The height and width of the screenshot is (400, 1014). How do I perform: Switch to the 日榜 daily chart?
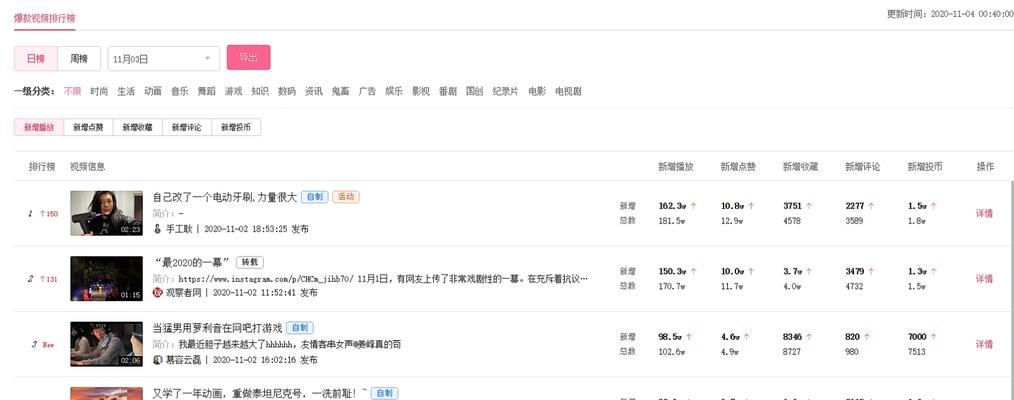click(x=36, y=59)
